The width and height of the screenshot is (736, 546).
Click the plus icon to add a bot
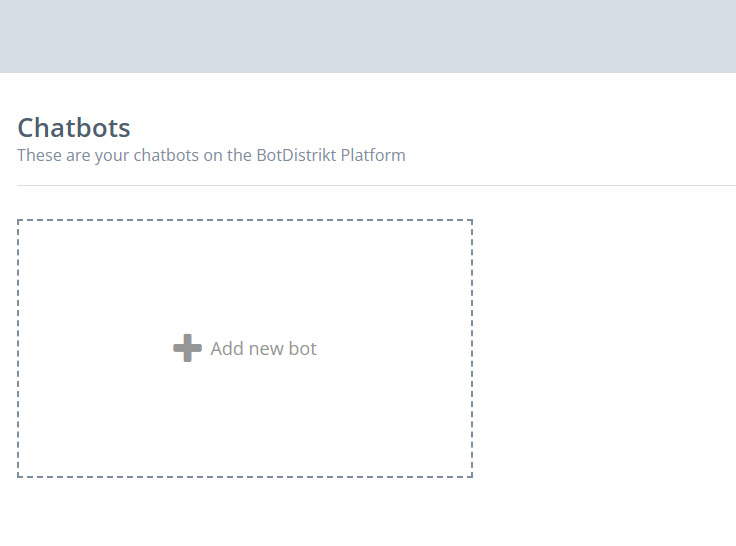tap(187, 348)
